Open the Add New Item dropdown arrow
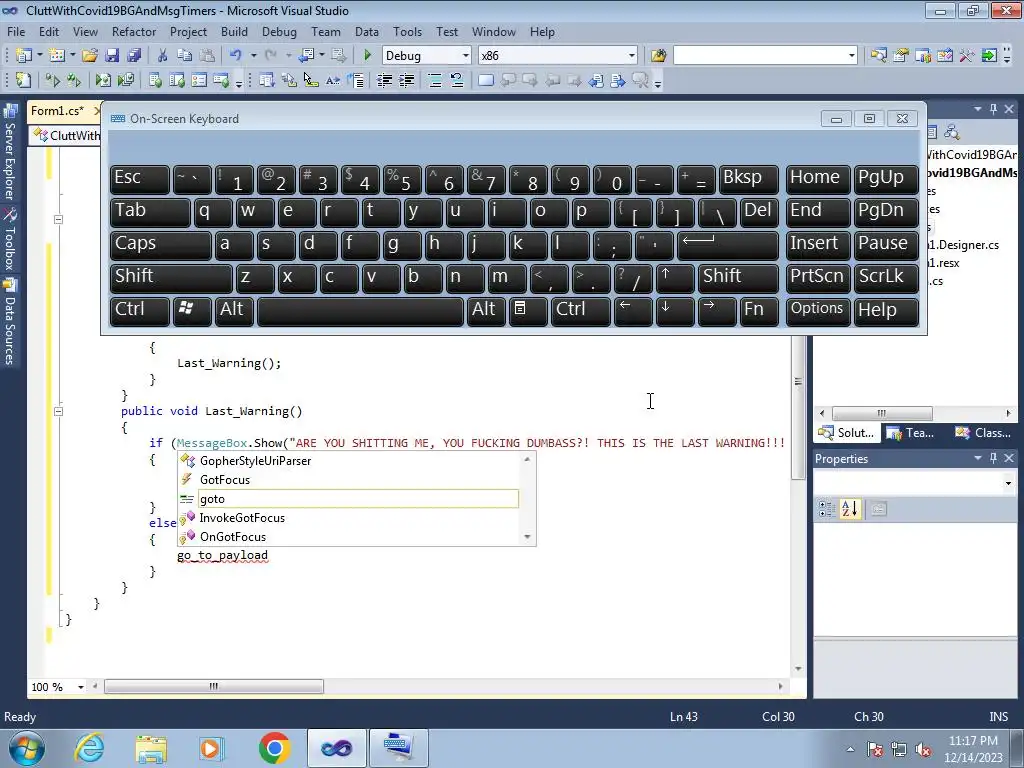1024x768 pixels. click(72, 56)
